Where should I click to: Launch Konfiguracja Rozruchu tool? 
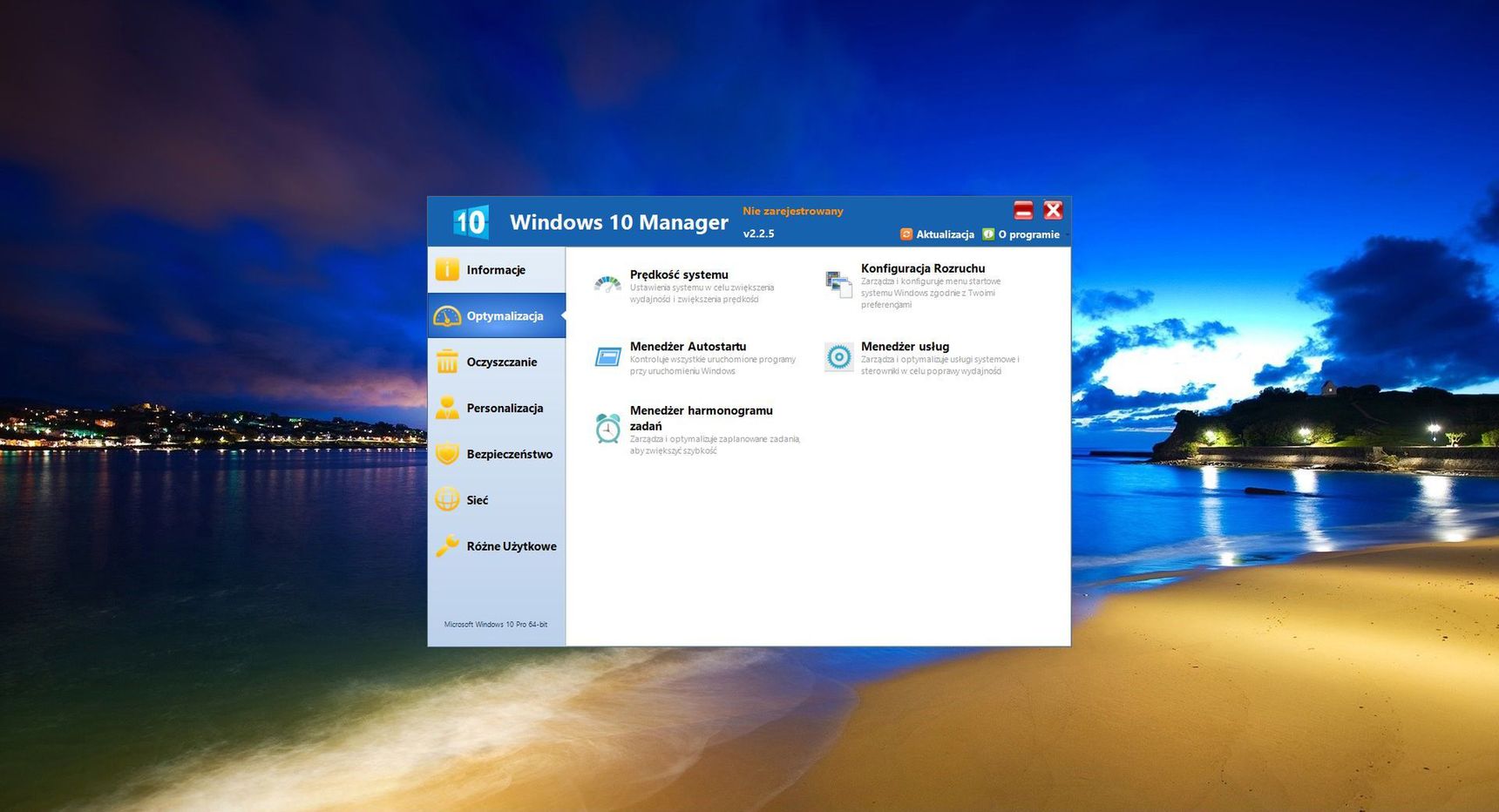click(923, 268)
